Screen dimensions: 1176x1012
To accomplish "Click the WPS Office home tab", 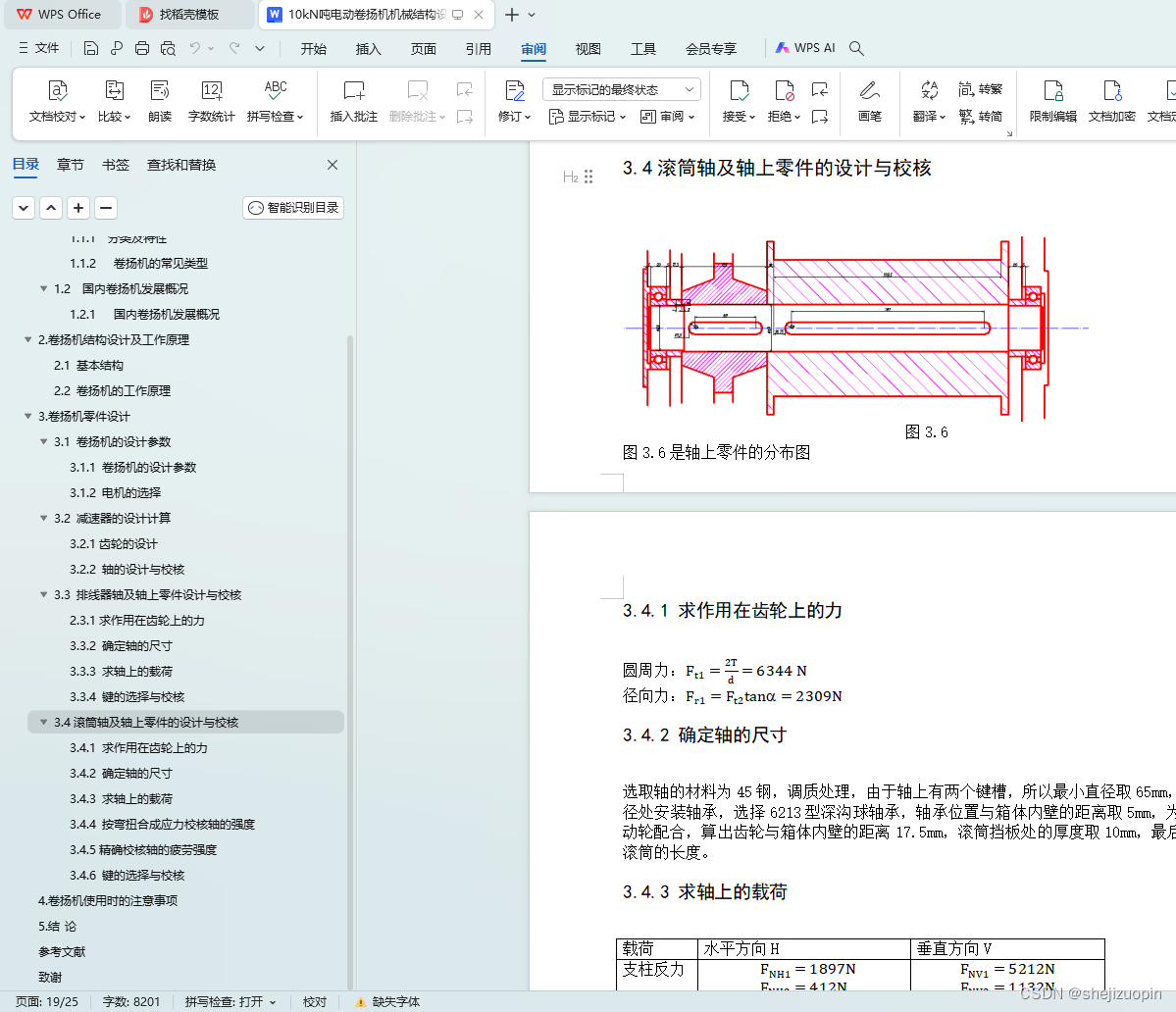I will click(62, 15).
